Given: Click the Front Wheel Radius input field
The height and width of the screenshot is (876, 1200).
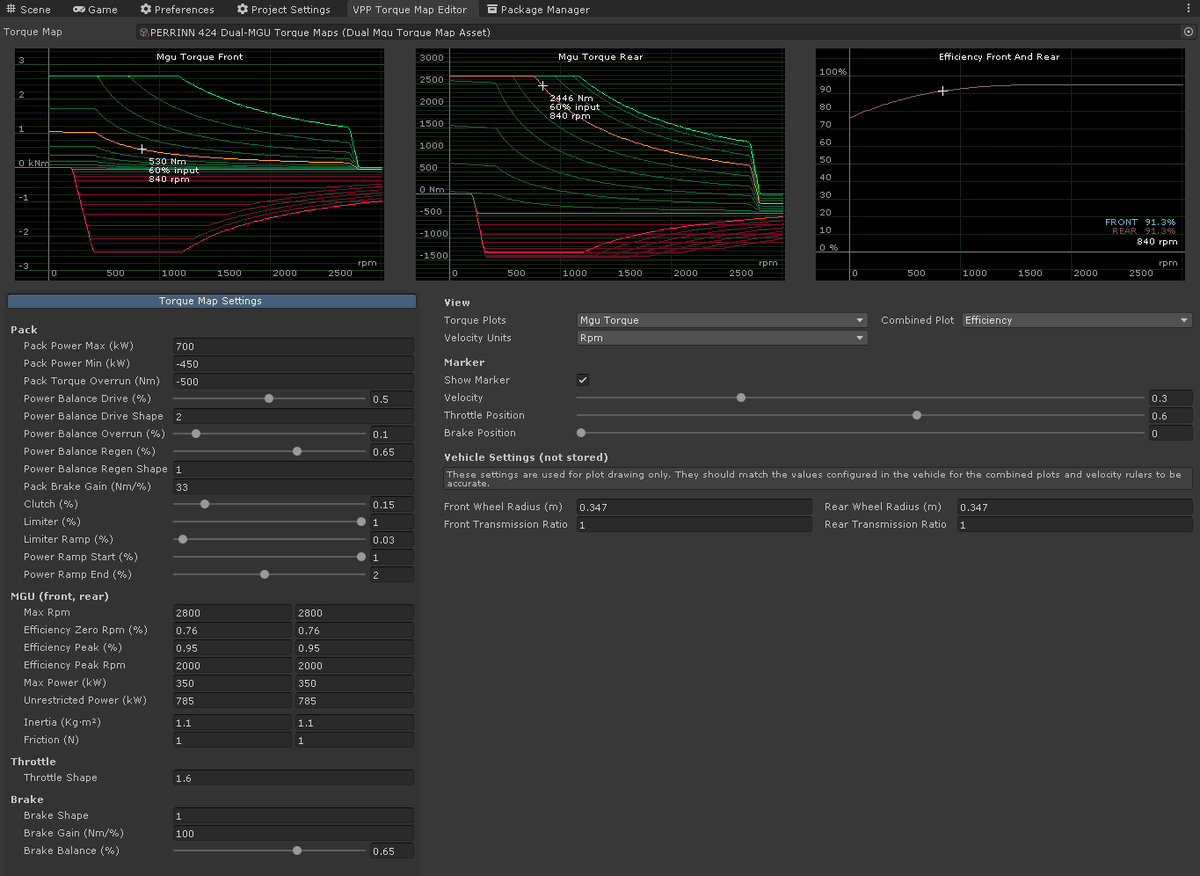Looking at the screenshot, I should coord(695,507).
